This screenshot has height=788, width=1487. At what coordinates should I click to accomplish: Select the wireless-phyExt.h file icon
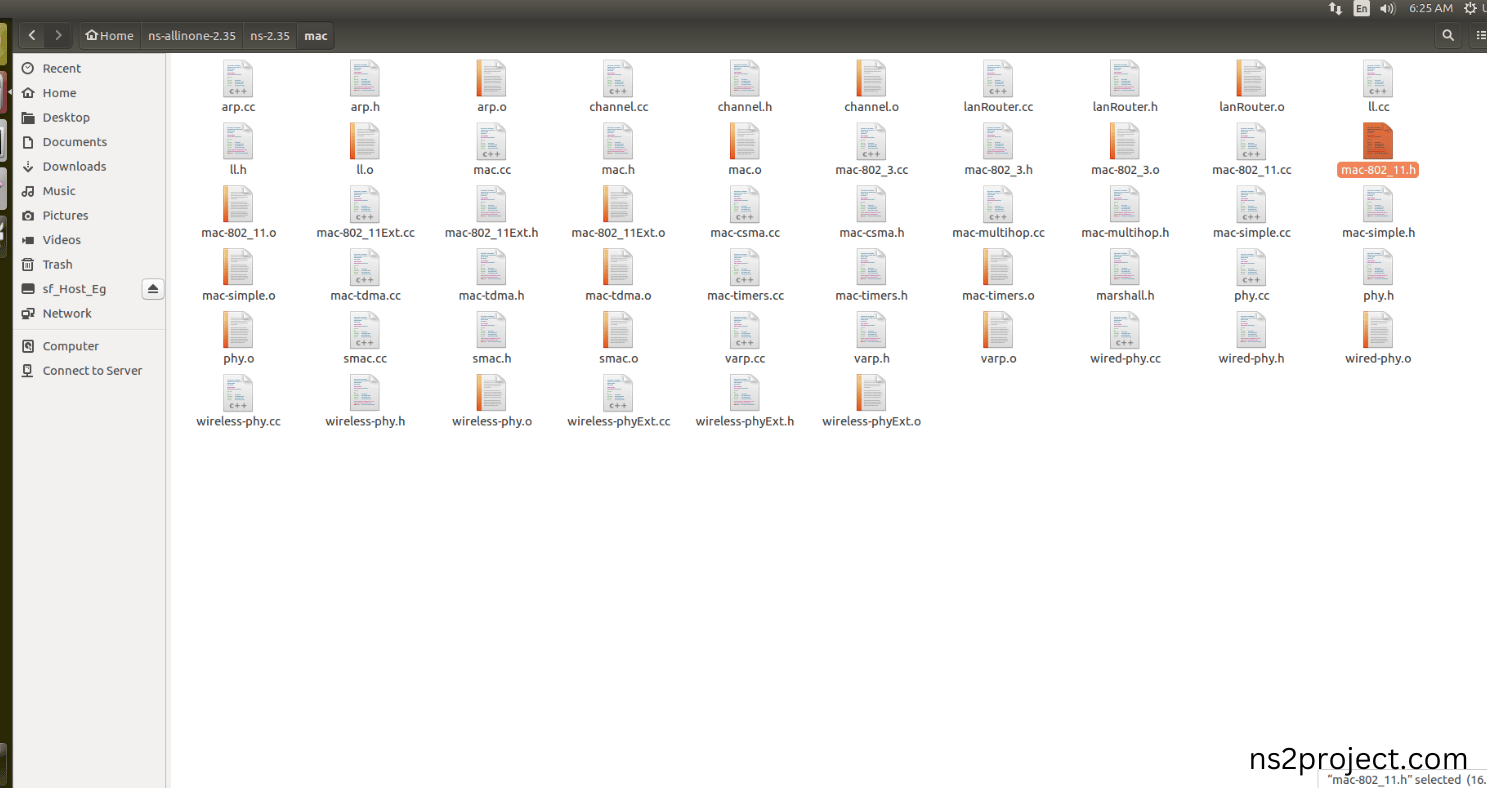coord(745,393)
